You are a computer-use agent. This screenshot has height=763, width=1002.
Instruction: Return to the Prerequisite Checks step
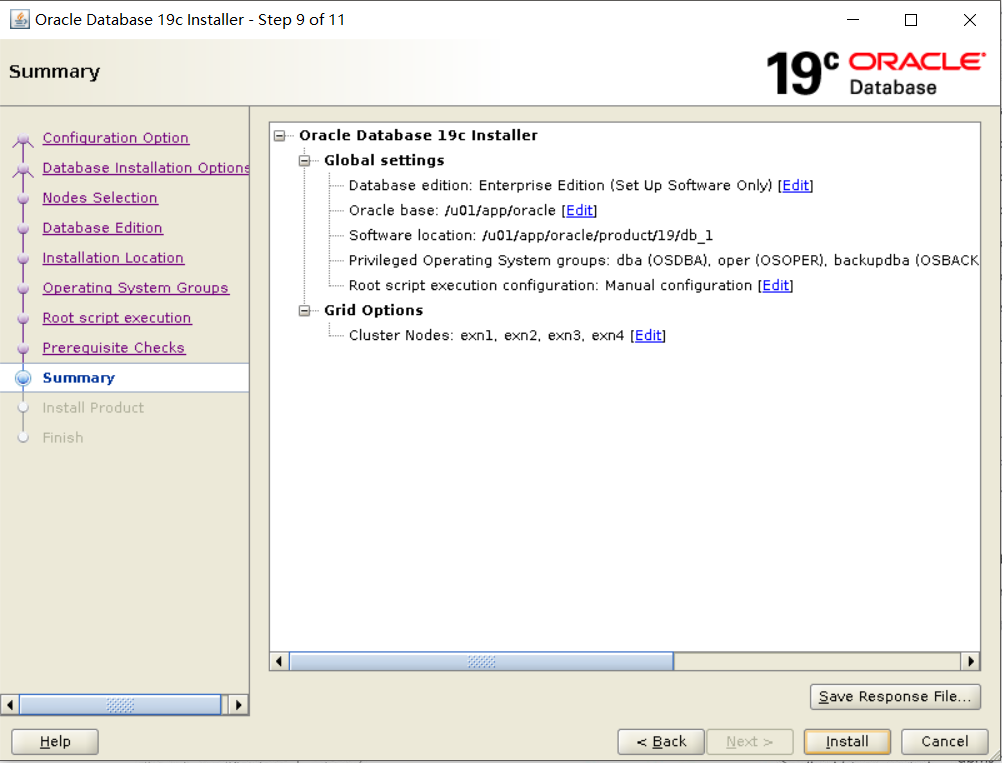(x=114, y=348)
